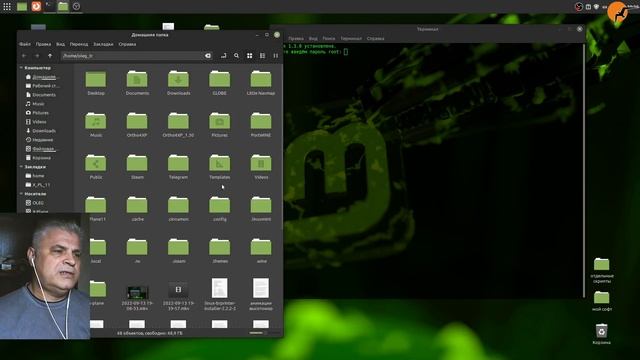Image resolution: width=640 pixels, height=360 pixels.
Task: Open the Справка menu in file manager
Action: click(x=127, y=44)
